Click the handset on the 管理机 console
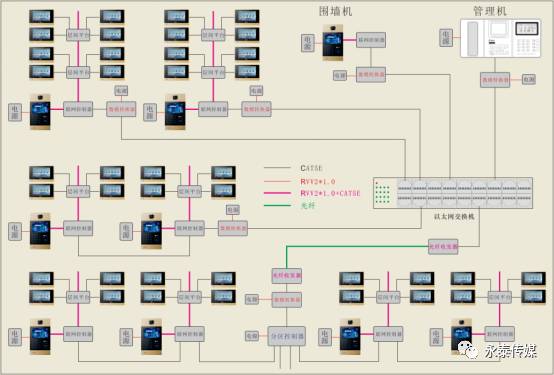The image size is (554, 375). (x=472, y=39)
